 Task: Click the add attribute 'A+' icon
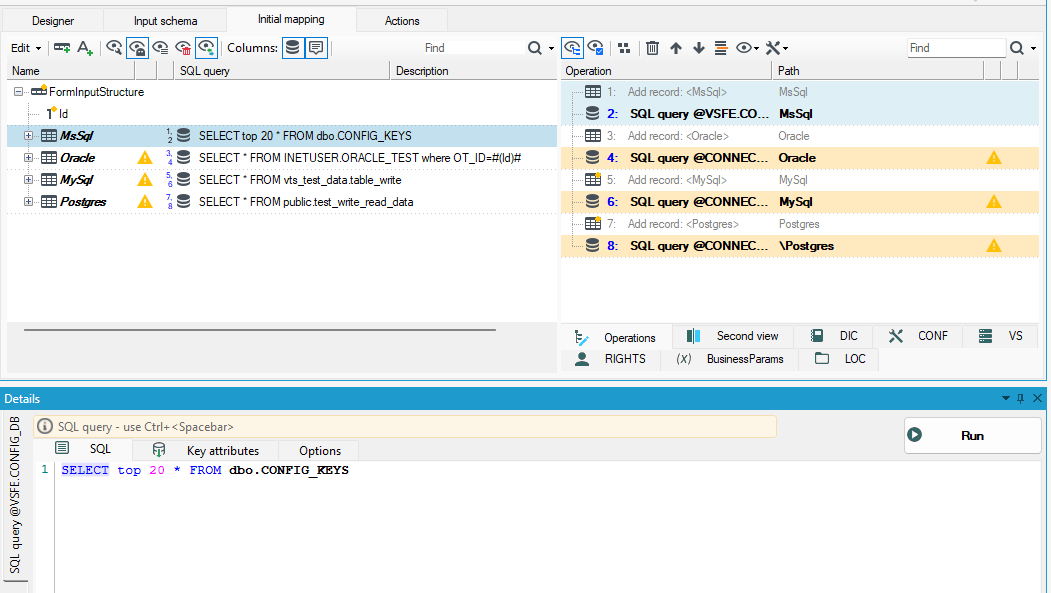(85, 48)
